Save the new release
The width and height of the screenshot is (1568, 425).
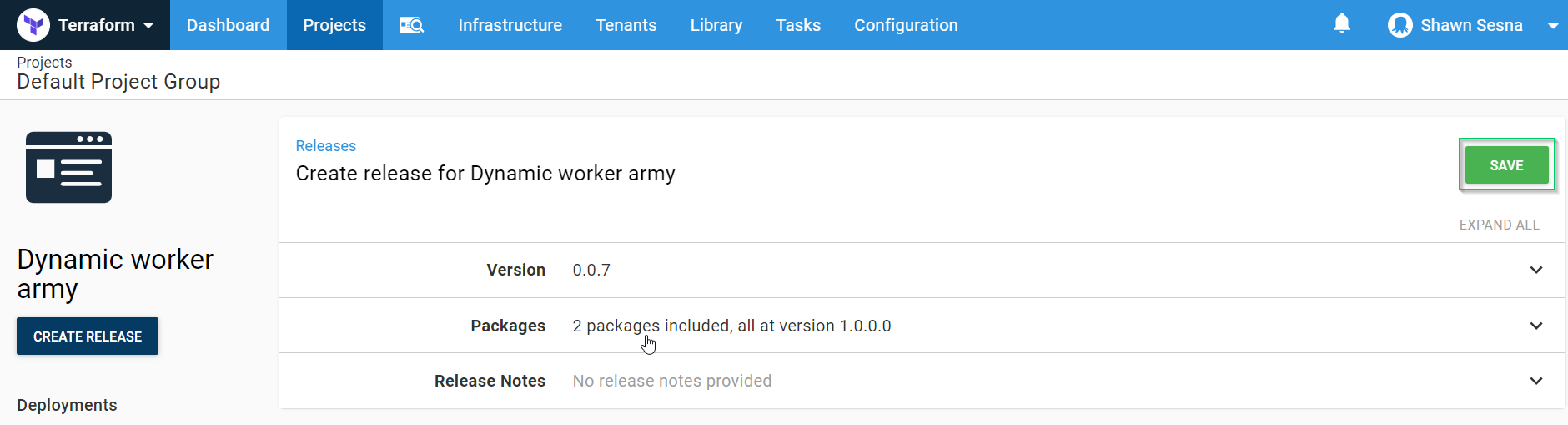click(x=1506, y=165)
